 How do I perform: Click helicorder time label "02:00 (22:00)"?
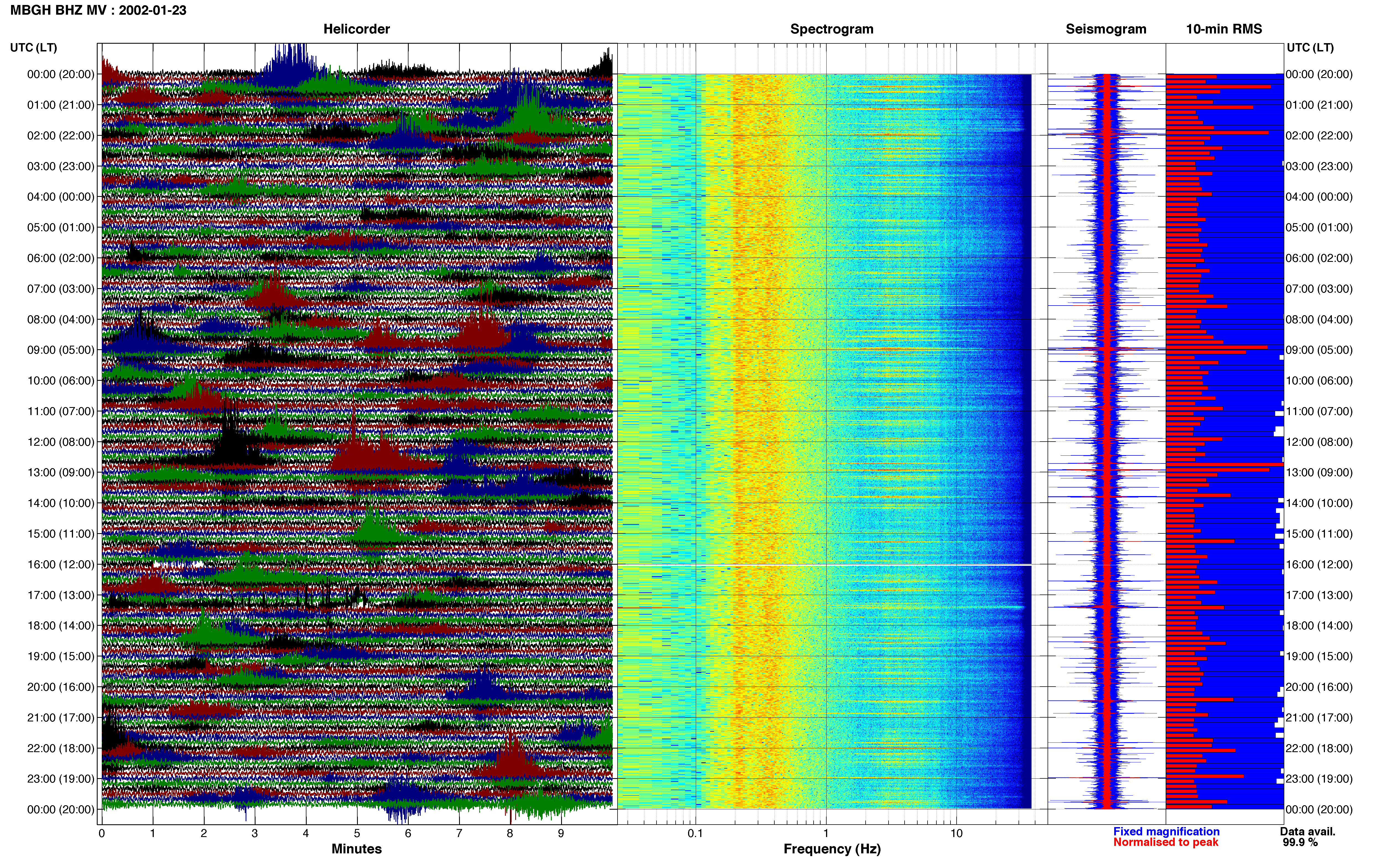60,135
